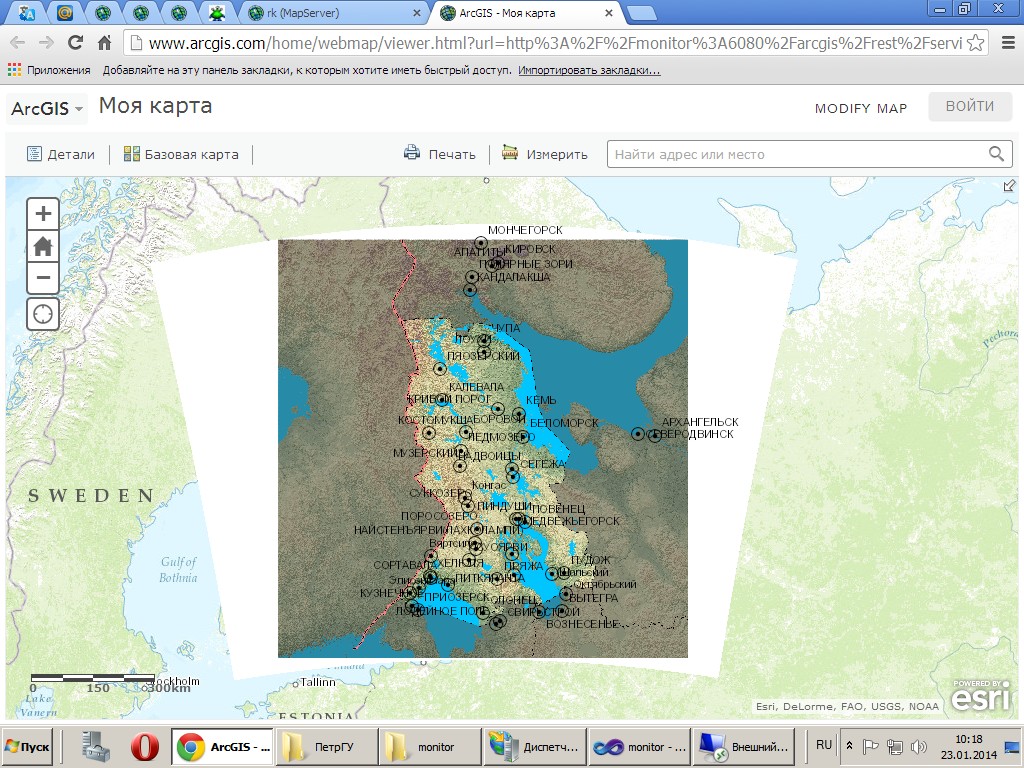Click the MODIFY MAP link
1024x768 pixels.
point(861,108)
